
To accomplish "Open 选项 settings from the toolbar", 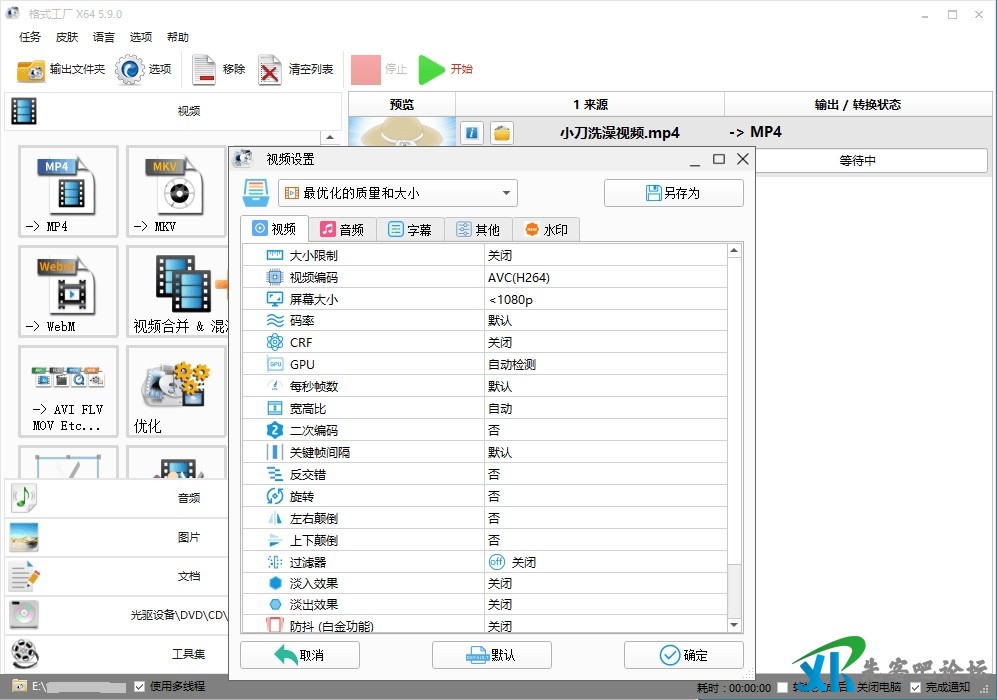I will (x=130, y=70).
